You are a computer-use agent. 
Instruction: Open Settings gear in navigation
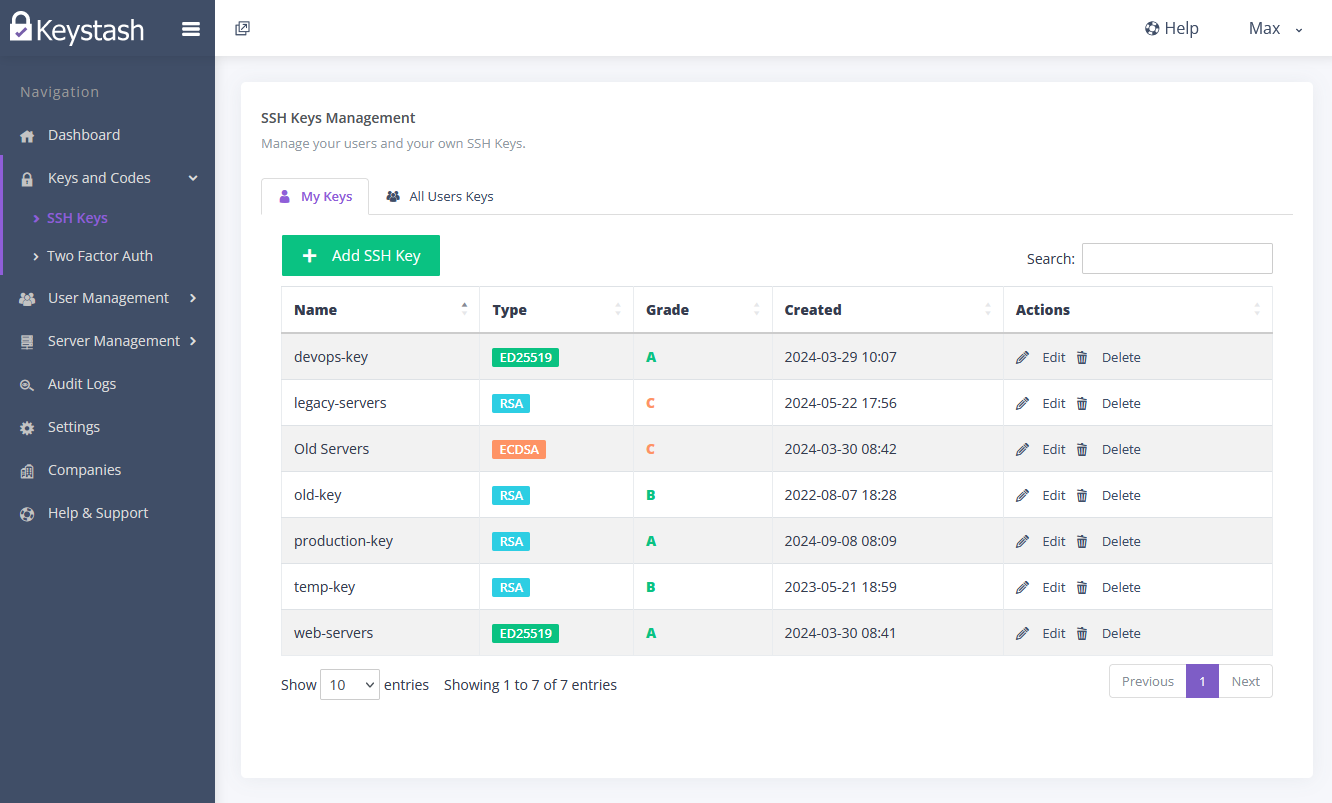point(28,427)
